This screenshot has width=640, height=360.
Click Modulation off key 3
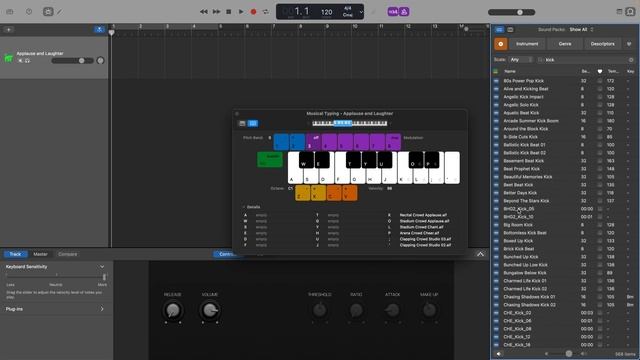pyautogui.click(x=313, y=142)
